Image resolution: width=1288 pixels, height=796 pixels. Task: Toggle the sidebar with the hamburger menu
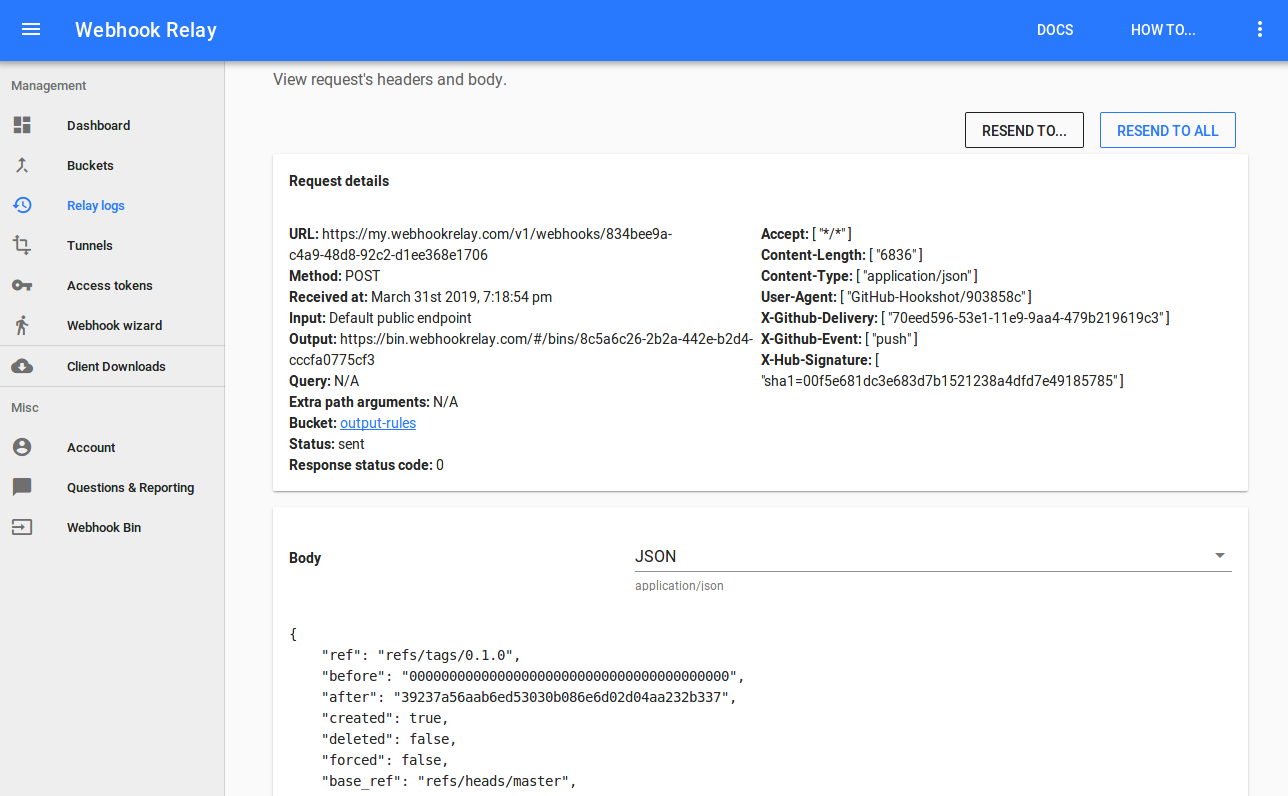click(x=31, y=29)
